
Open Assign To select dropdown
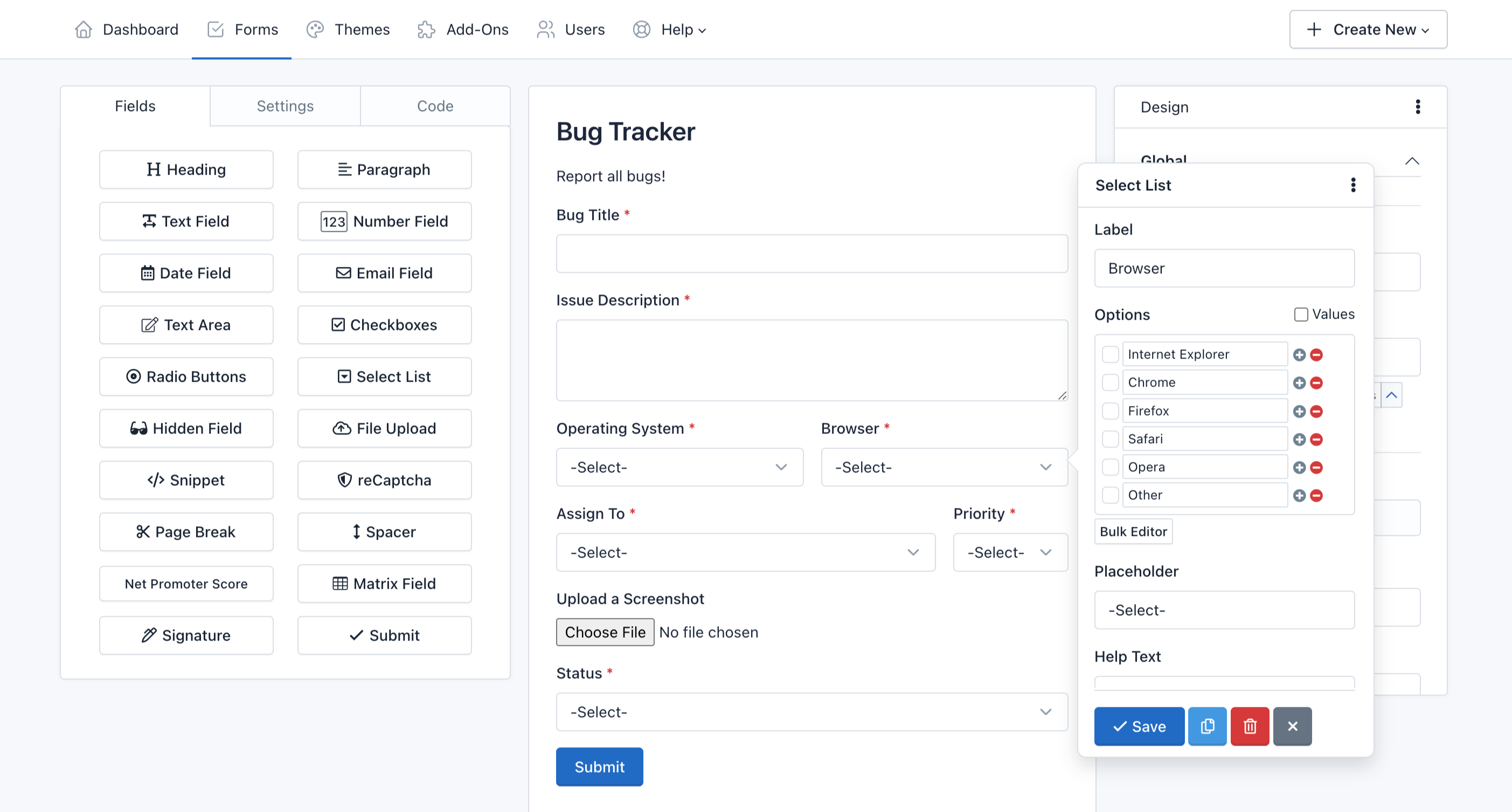point(745,553)
